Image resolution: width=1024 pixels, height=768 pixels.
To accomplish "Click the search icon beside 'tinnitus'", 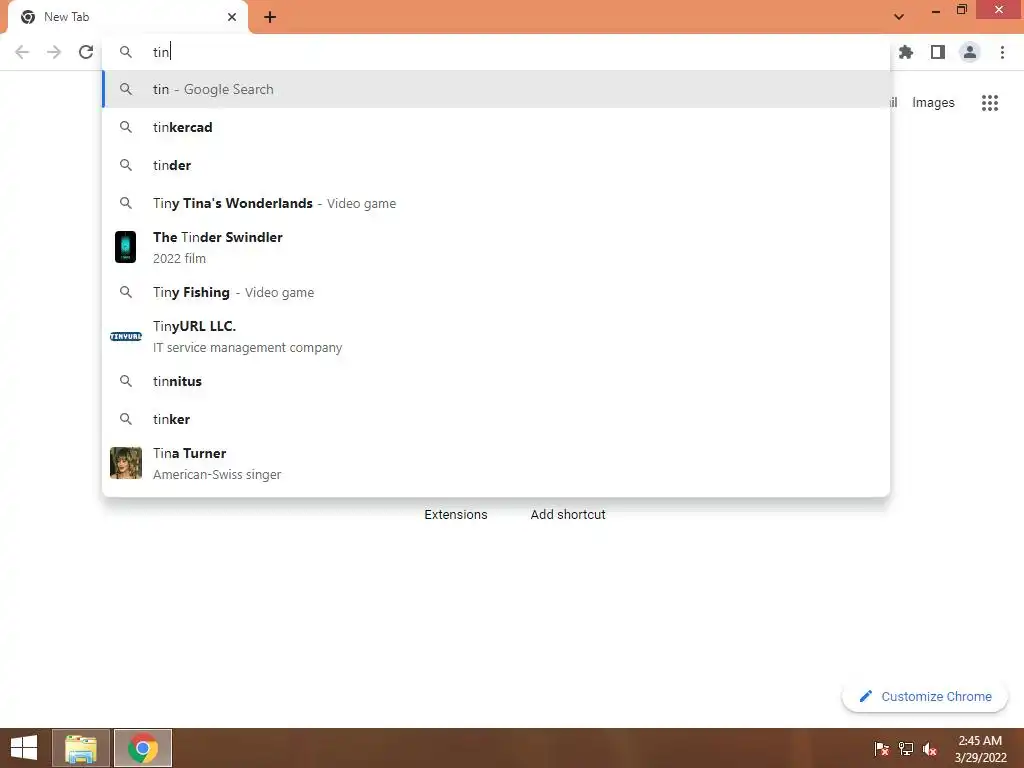I will pyautogui.click(x=125, y=381).
